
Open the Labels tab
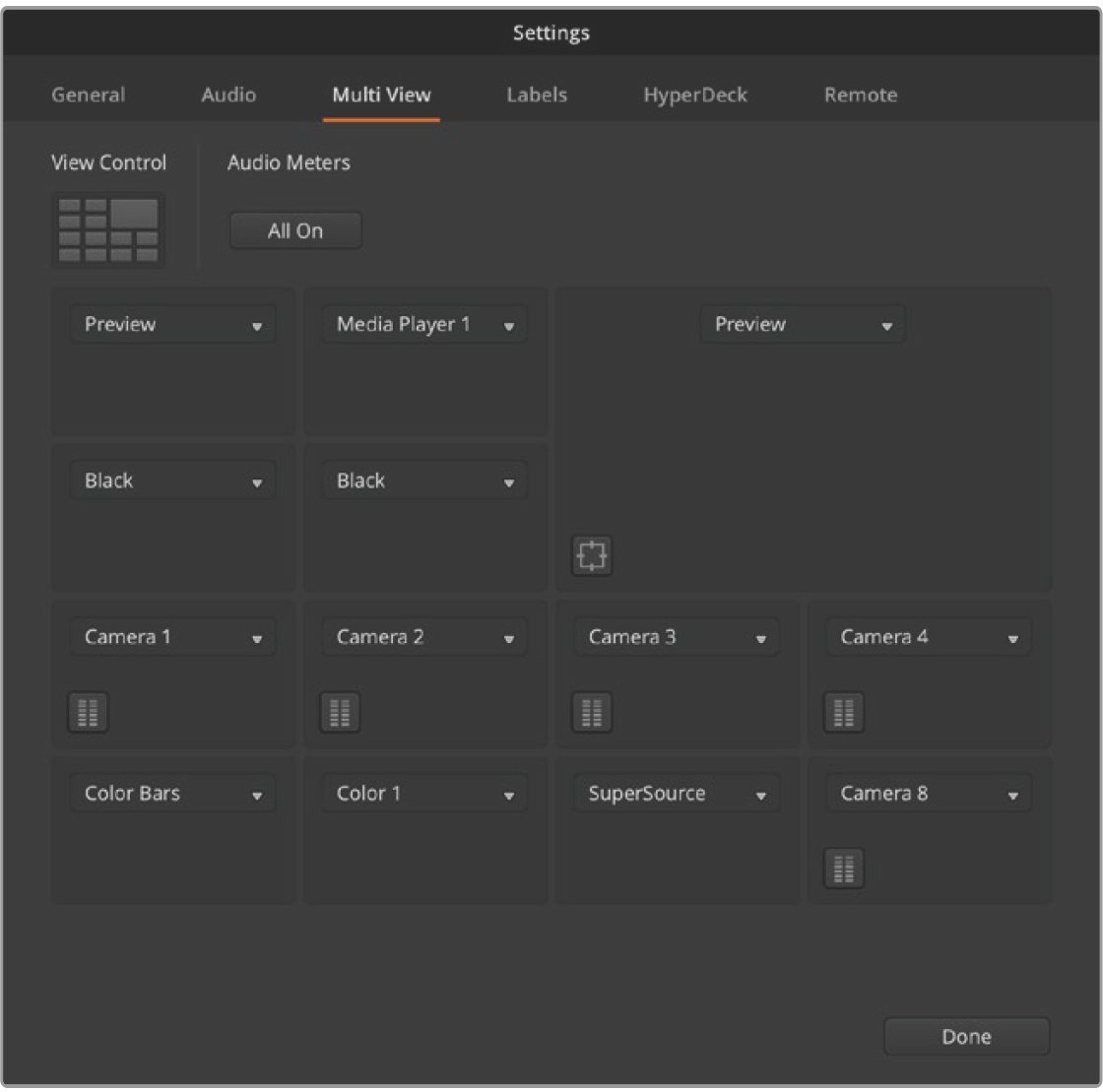pyautogui.click(x=537, y=96)
